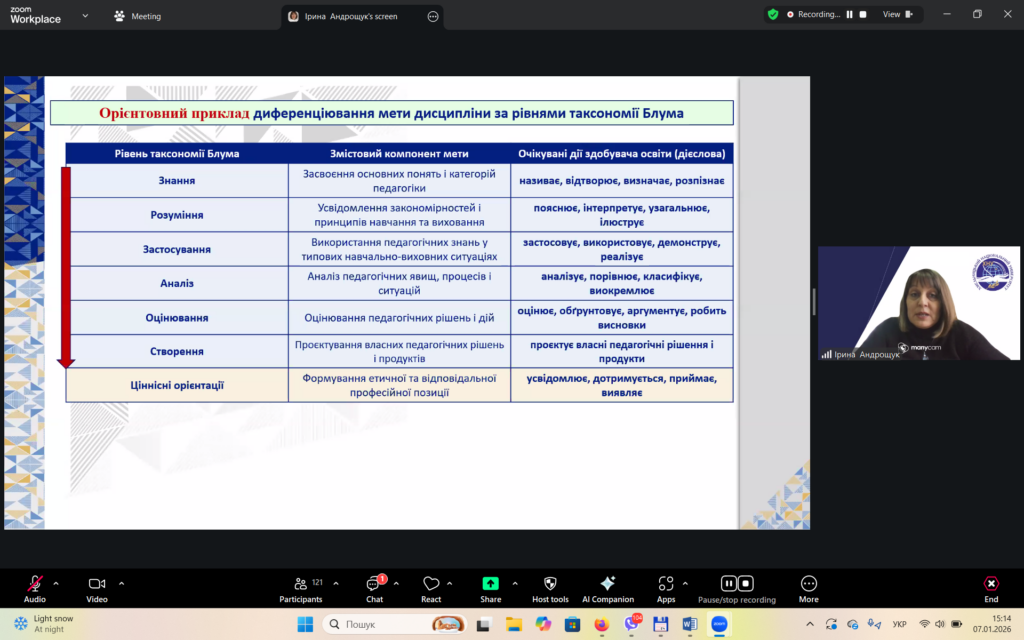The height and width of the screenshot is (640, 1024).
Task: Pause the recording in bottom toolbar
Action: 729,583
